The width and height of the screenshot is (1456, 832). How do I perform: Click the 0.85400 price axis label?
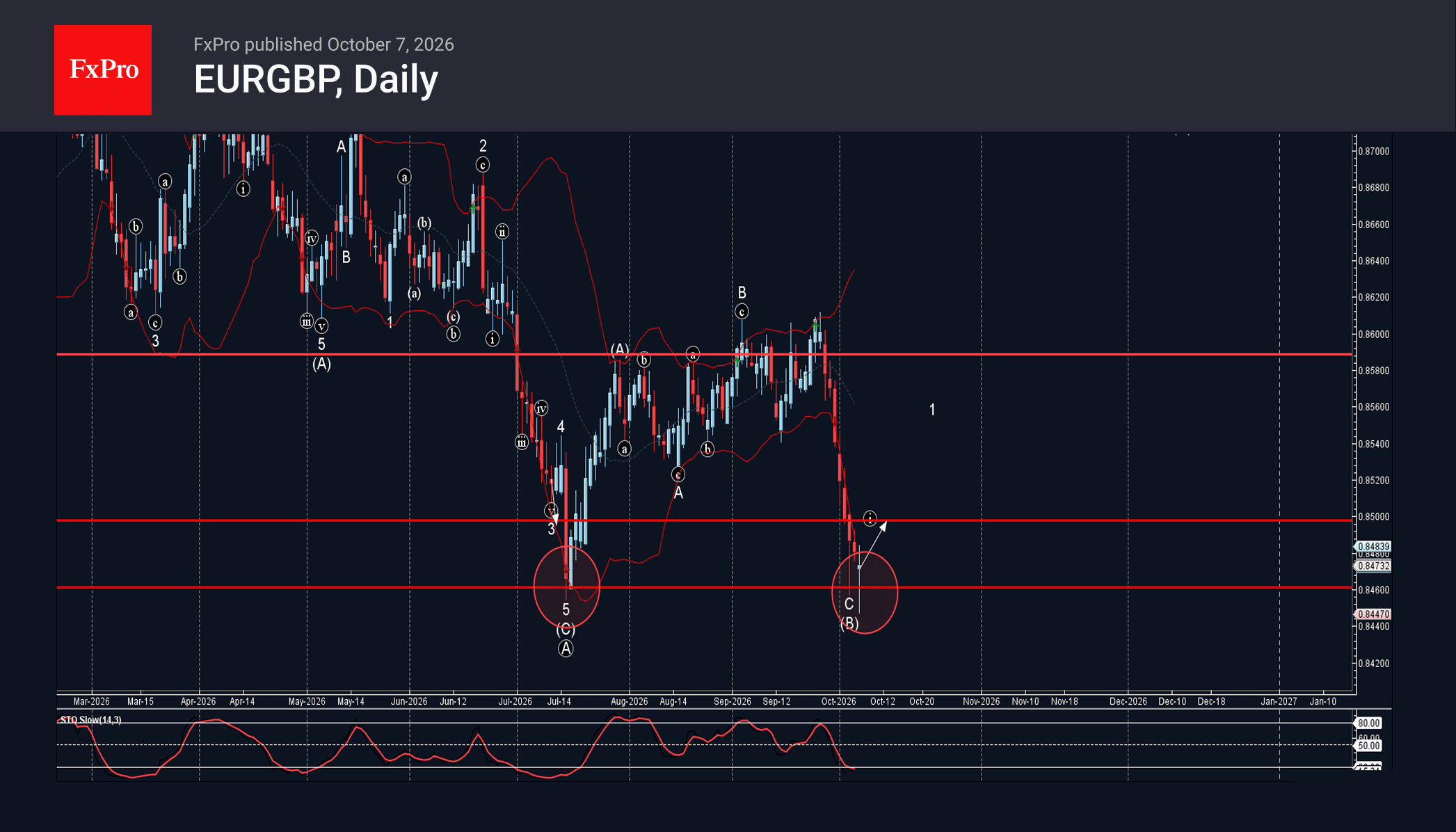tap(1374, 444)
